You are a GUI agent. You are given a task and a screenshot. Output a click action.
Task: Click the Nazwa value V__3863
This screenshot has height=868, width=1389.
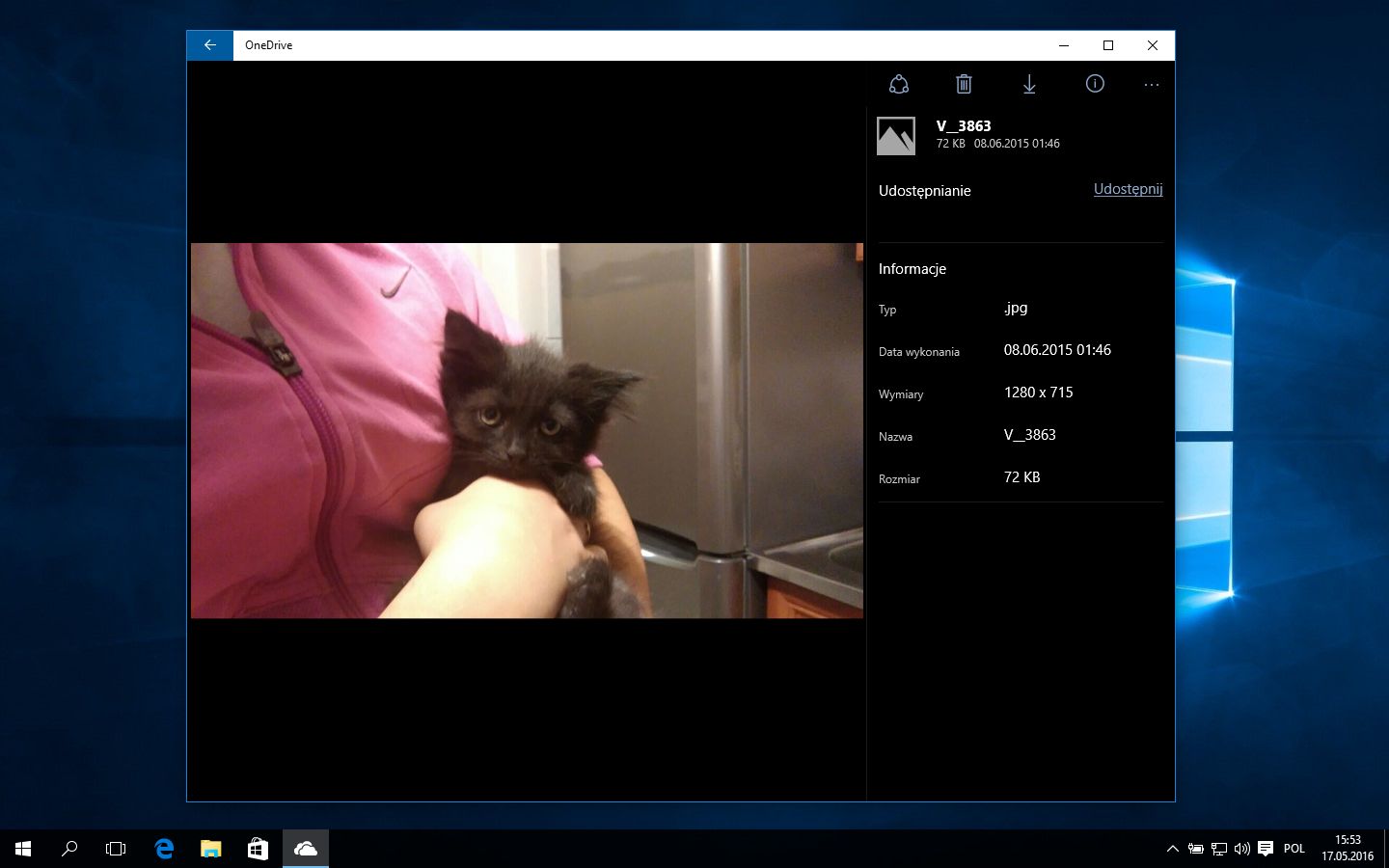(1029, 435)
